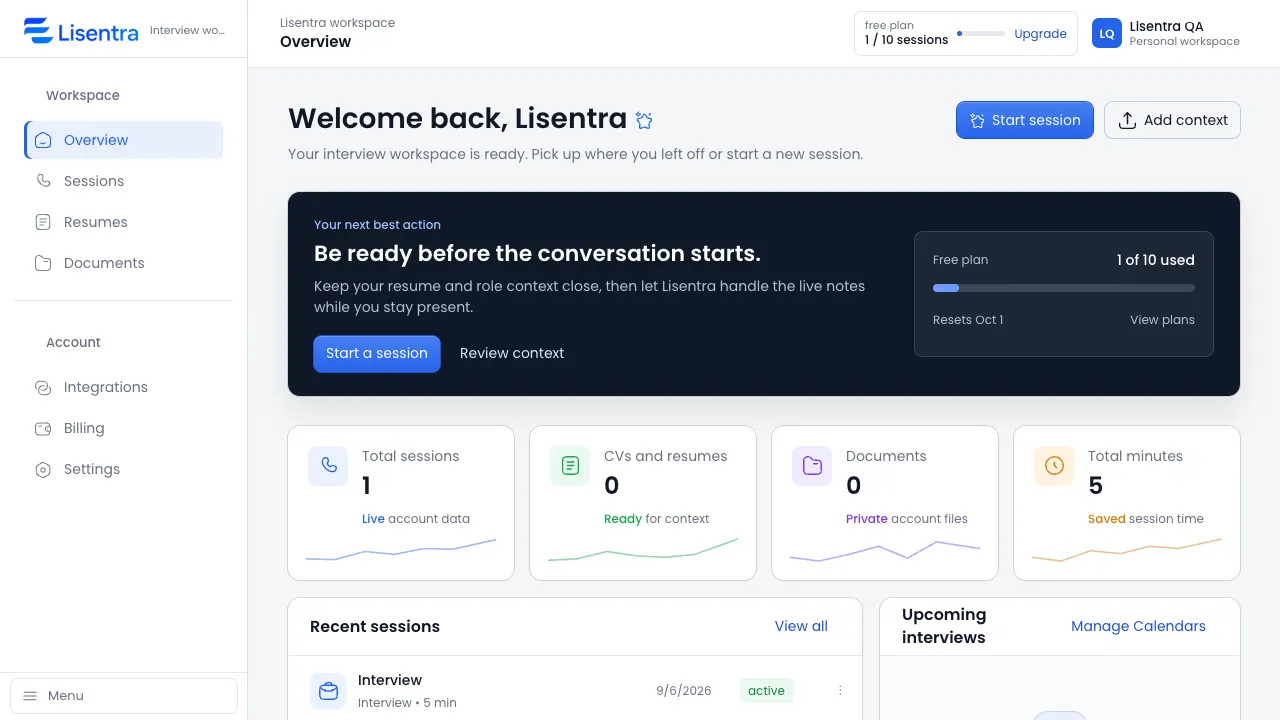1280x720 pixels.
Task: Open Sessions from the sidebar
Action: [x=124, y=181]
